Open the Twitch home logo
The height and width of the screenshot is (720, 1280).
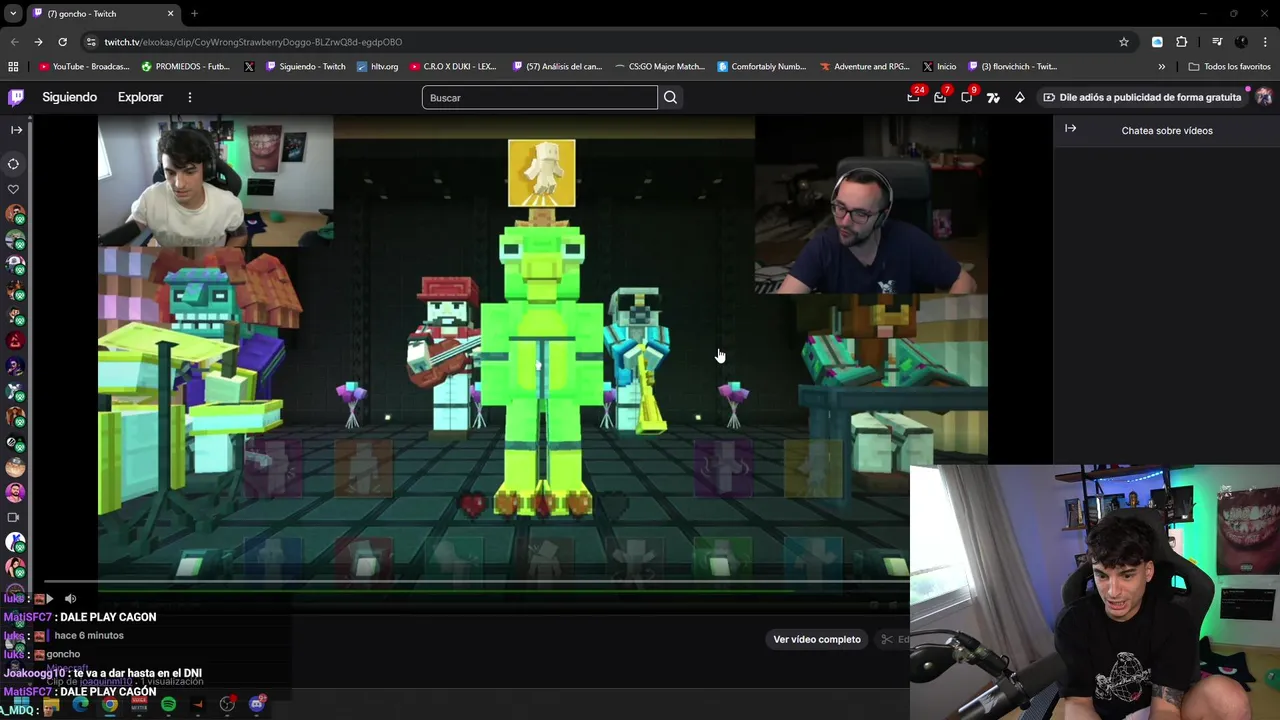pyautogui.click(x=16, y=97)
